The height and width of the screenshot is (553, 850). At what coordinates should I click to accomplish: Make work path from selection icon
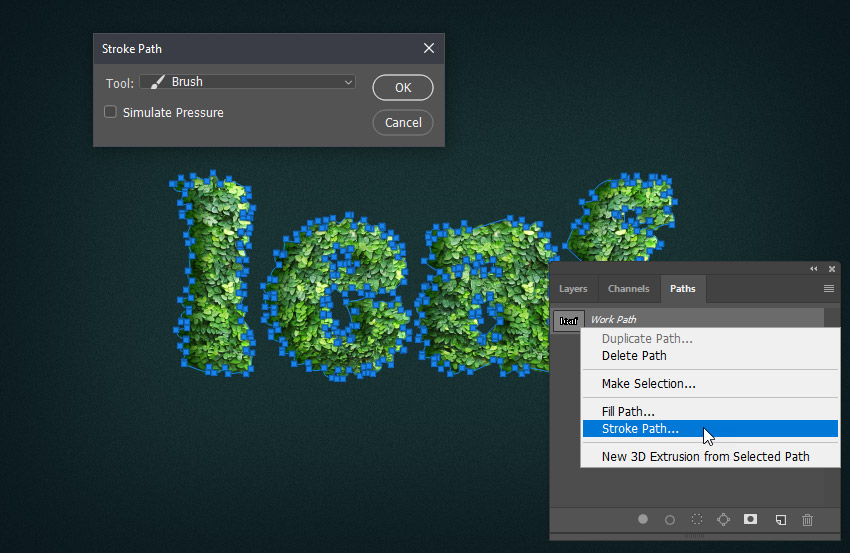click(723, 519)
